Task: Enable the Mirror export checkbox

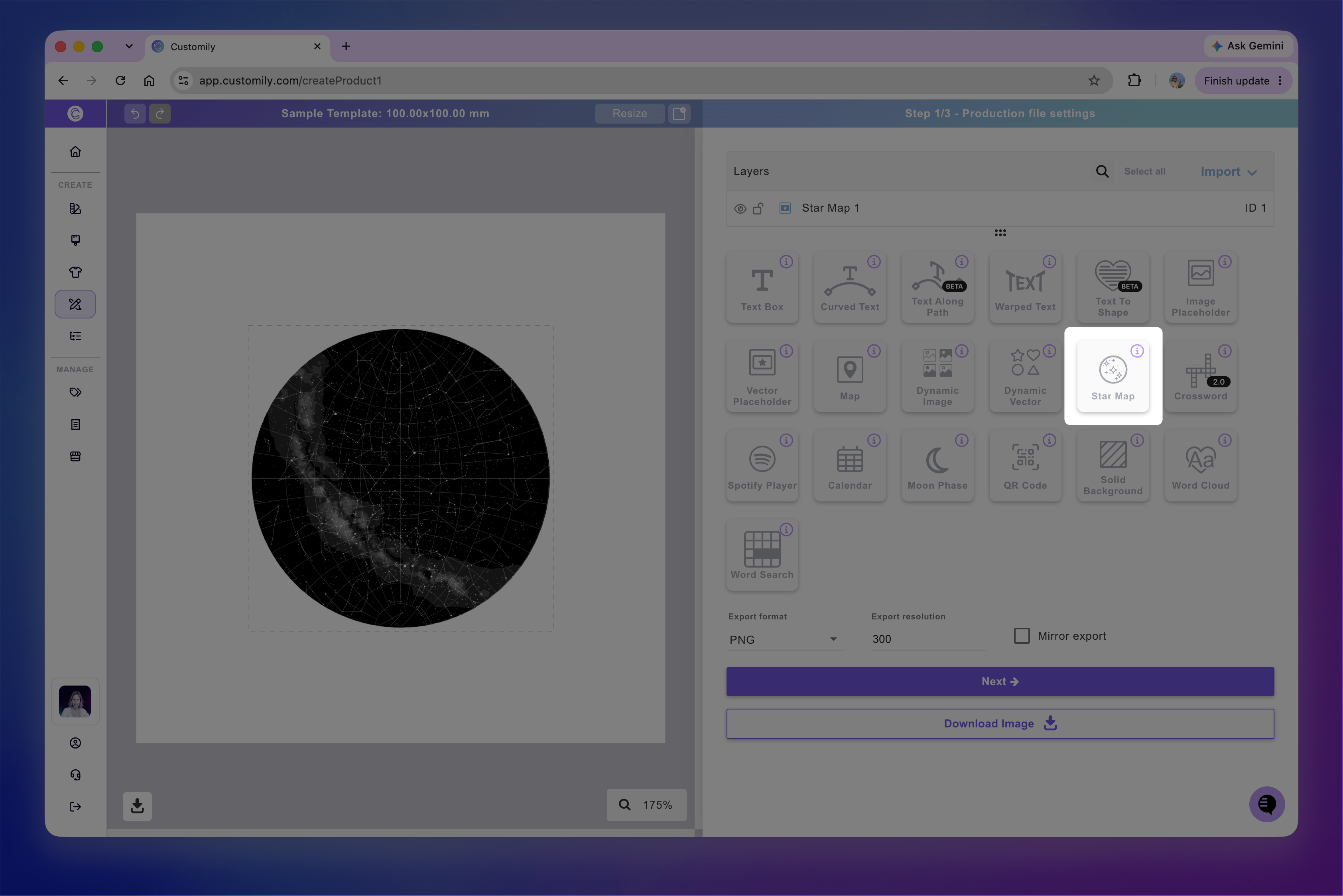Action: [x=1022, y=635]
